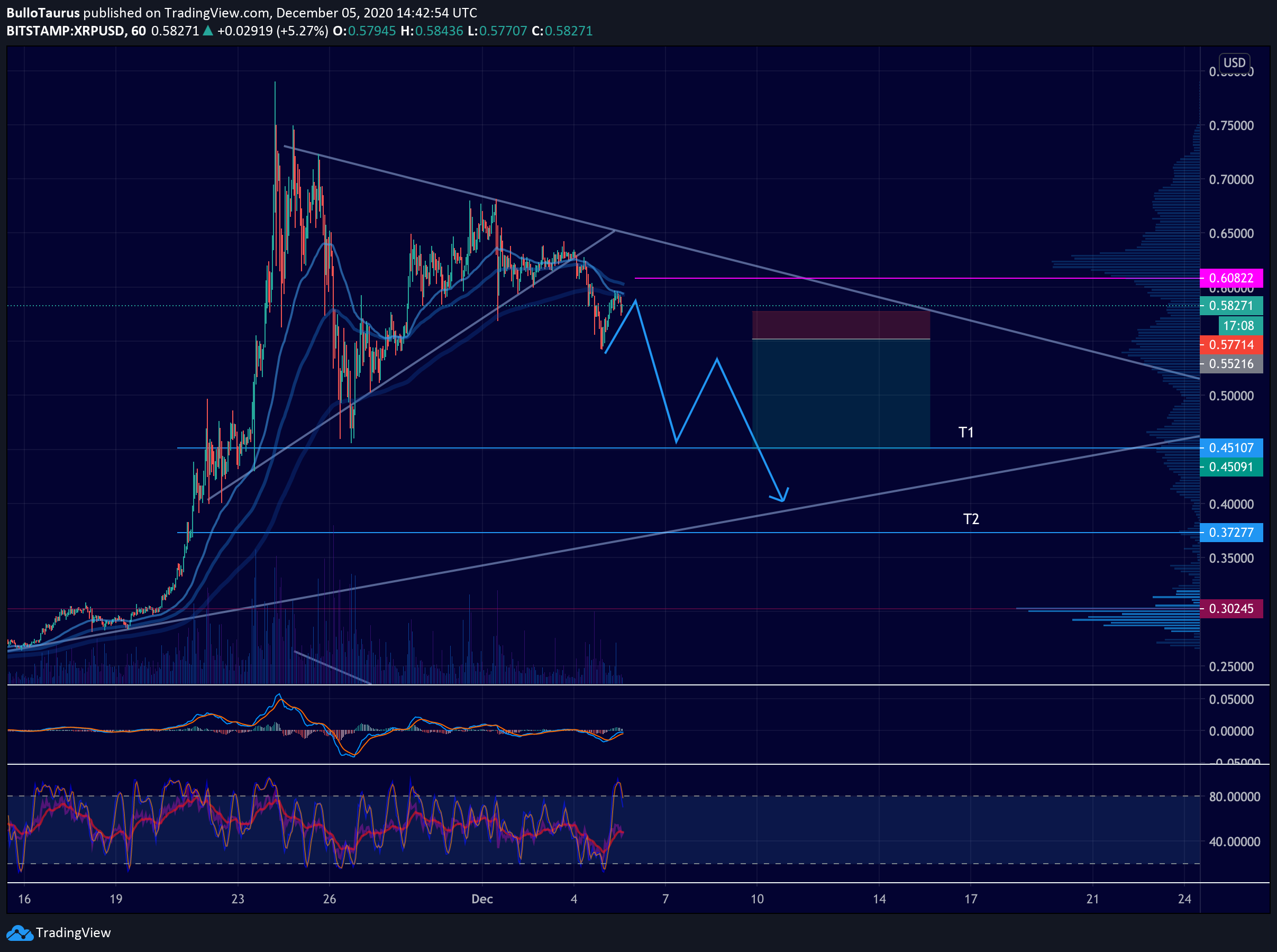The height and width of the screenshot is (952, 1277).
Task: Click the 23 date label on time axis
Action: 238,899
